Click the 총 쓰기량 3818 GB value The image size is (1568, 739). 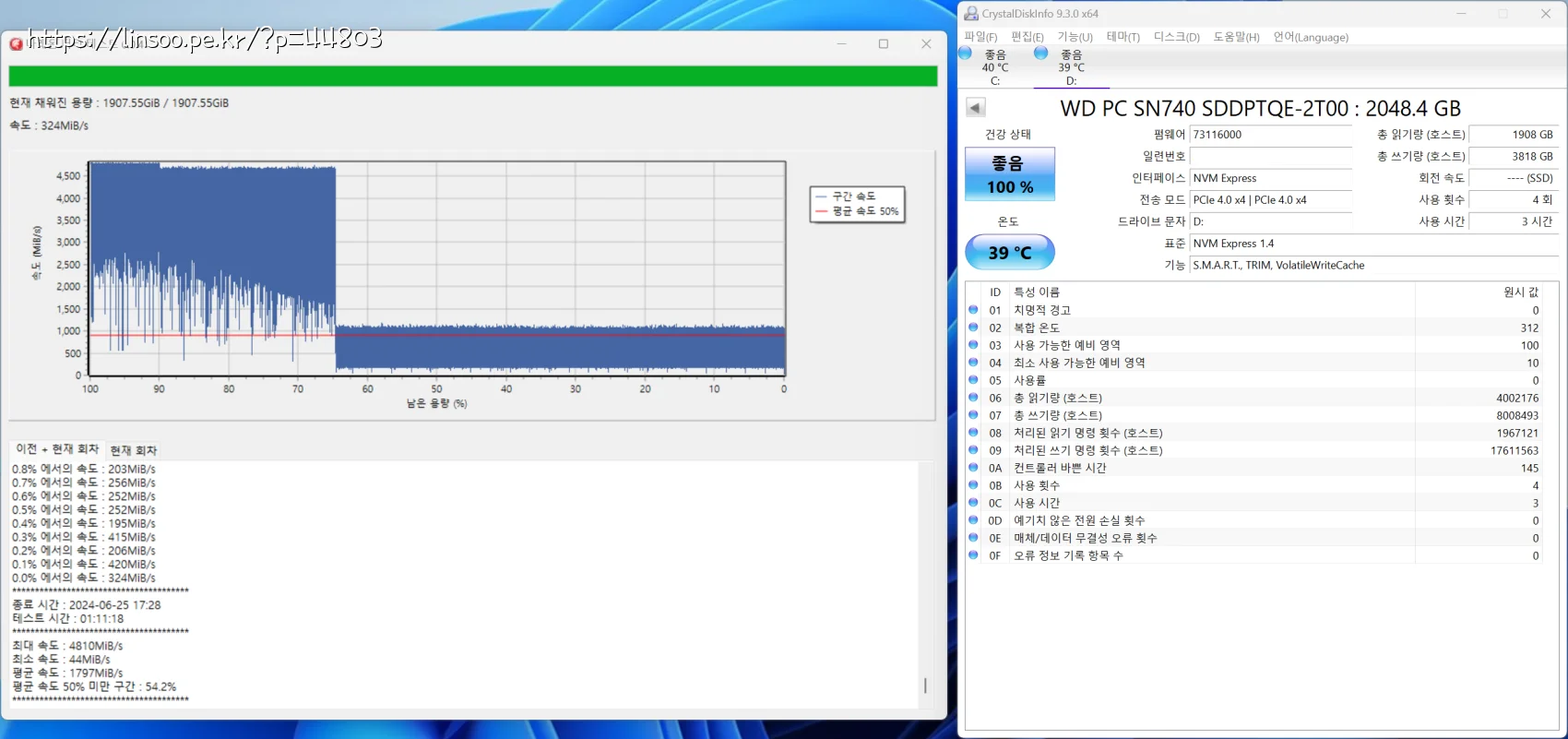click(1513, 156)
